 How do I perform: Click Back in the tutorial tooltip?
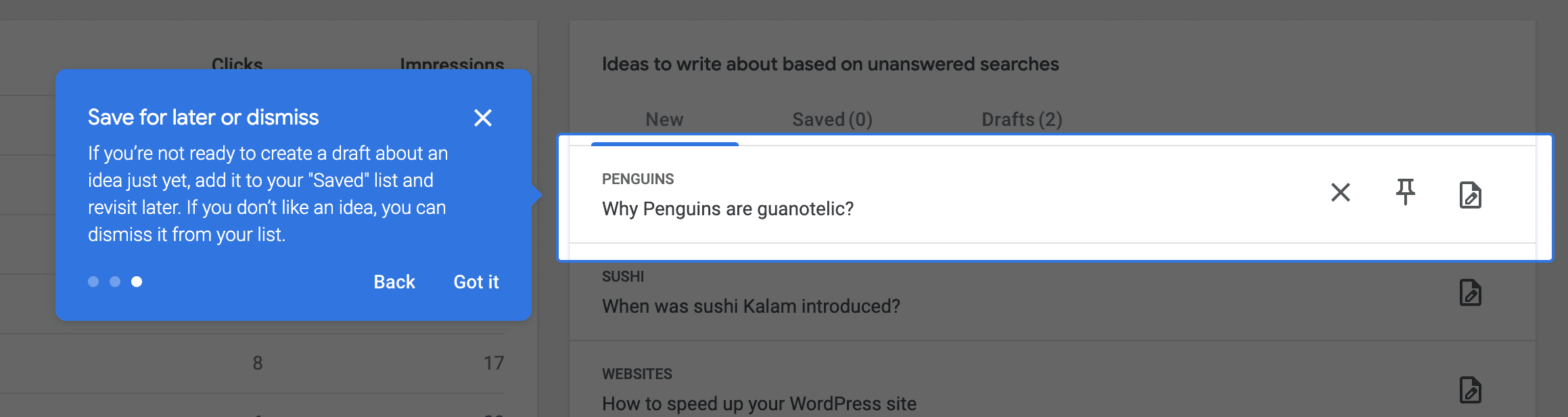(394, 282)
